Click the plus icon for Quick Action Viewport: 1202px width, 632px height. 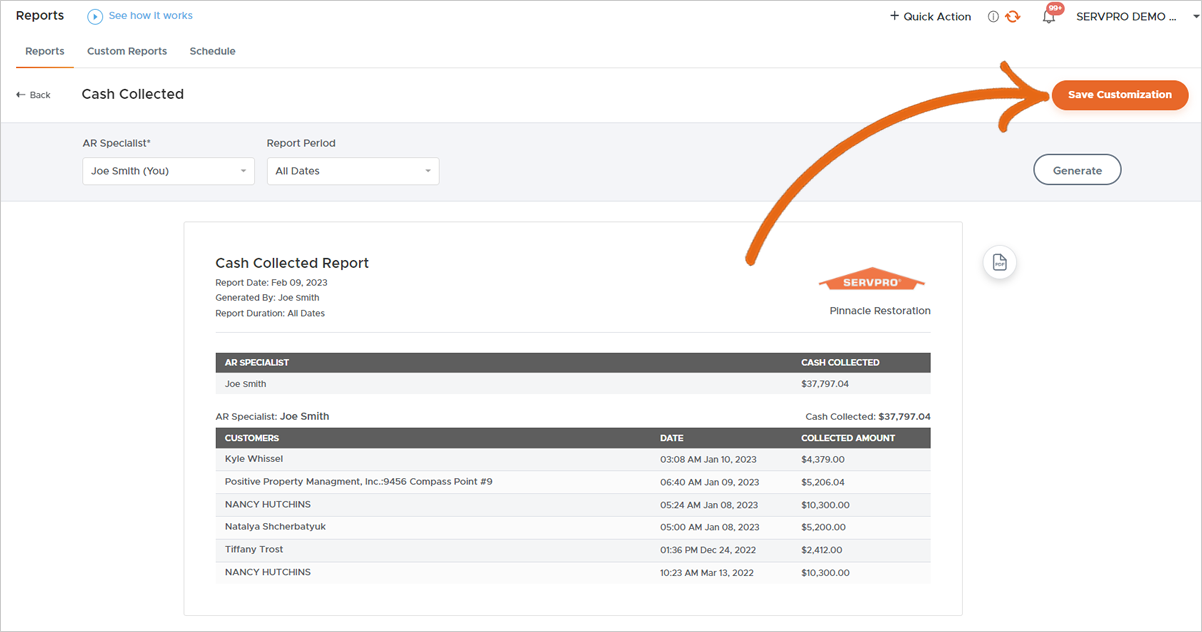894,16
